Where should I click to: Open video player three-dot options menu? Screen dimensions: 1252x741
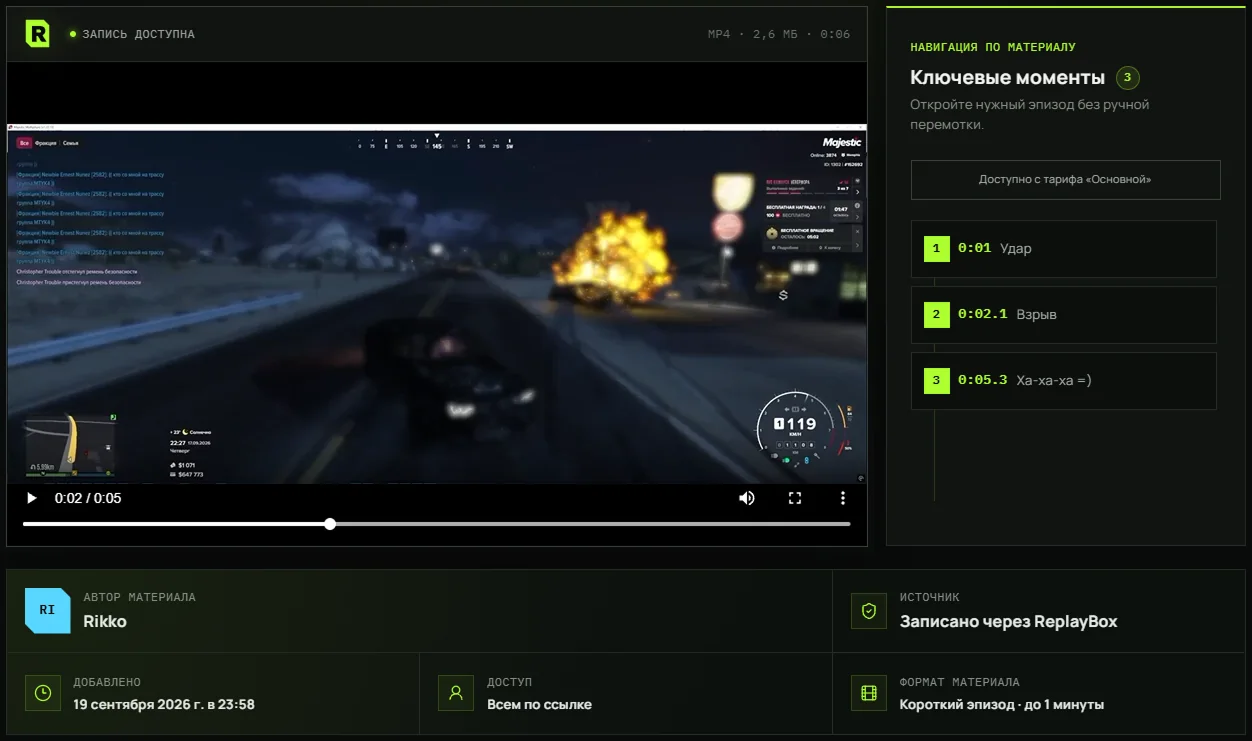[843, 498]
